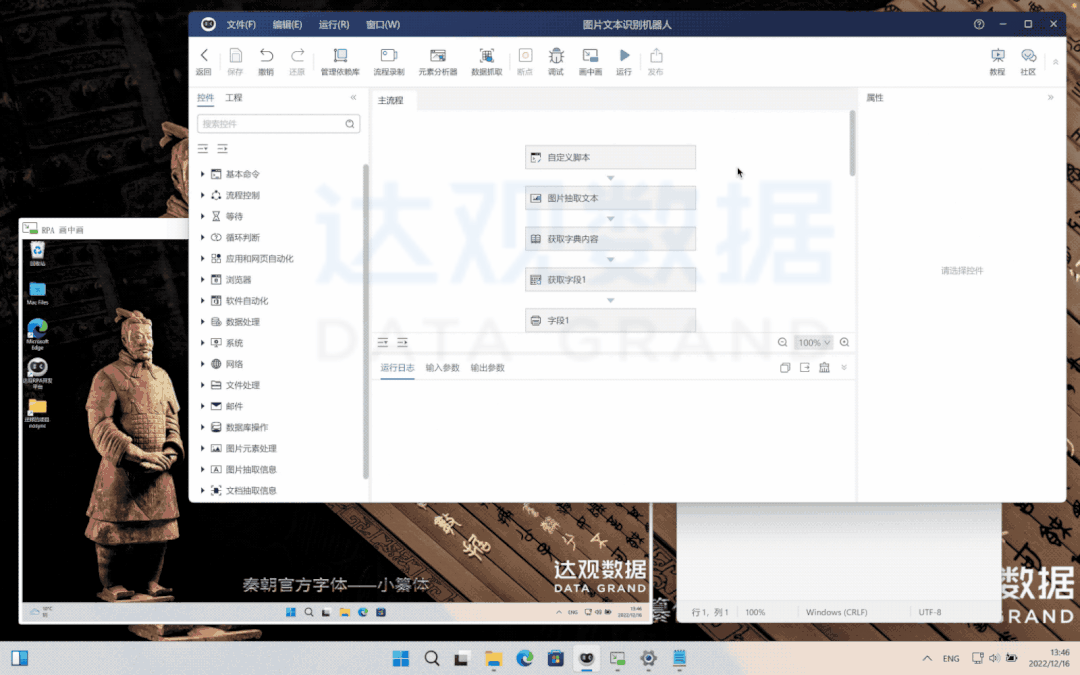Open the 编辑(E) menu

coord(287,25)
